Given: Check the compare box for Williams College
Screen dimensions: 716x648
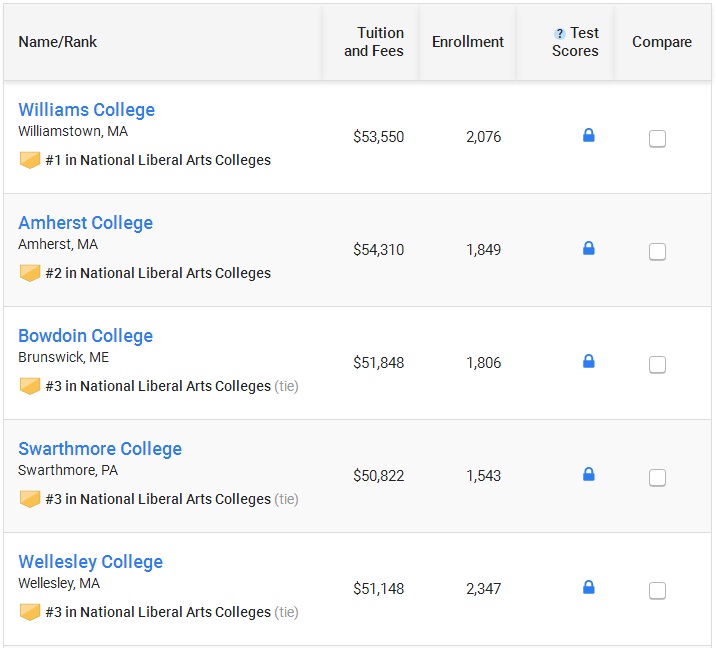Looking at the screenshot, I should [x=657, y=138].
